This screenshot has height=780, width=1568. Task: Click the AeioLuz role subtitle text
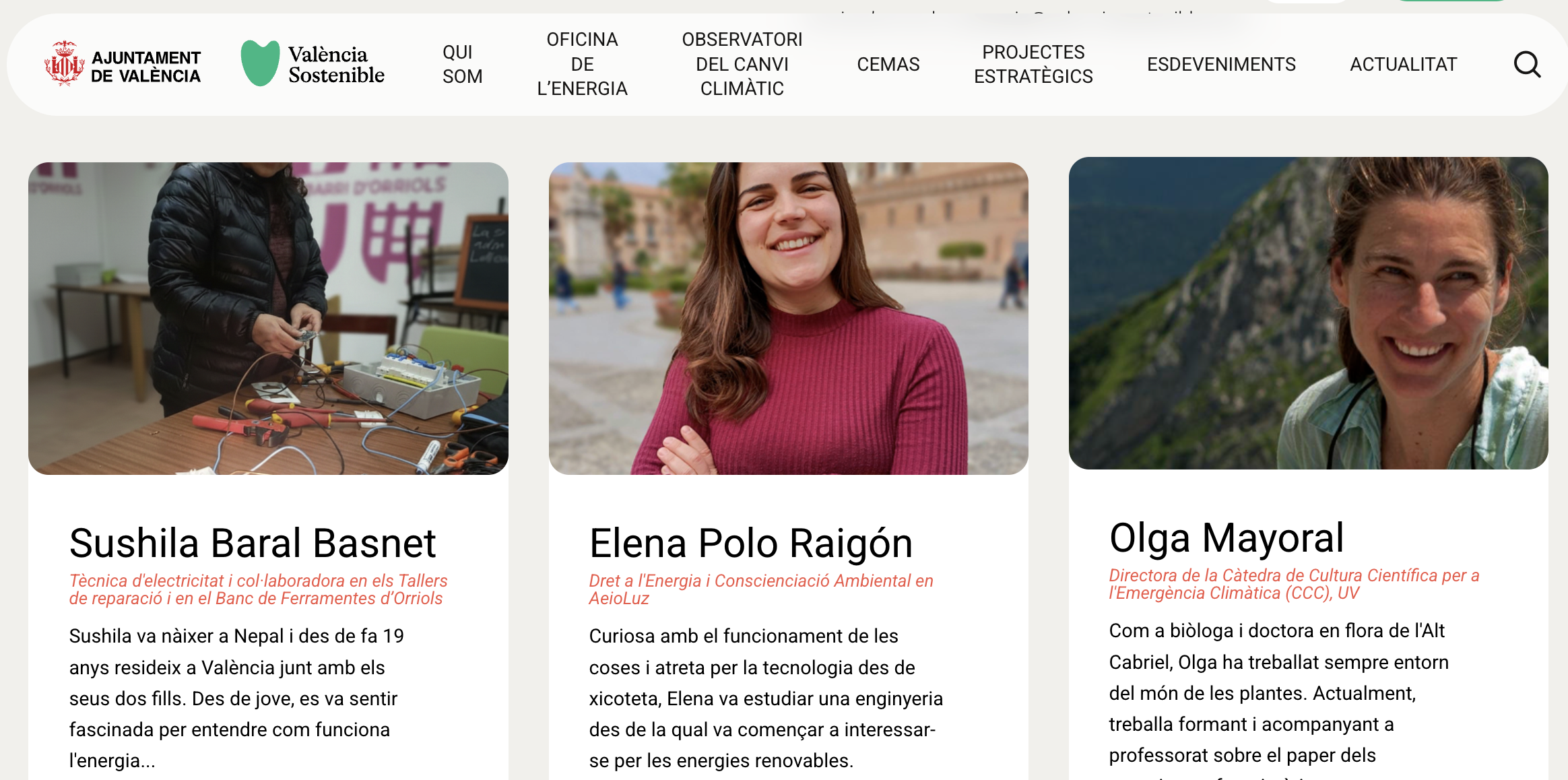click(760, 589)
